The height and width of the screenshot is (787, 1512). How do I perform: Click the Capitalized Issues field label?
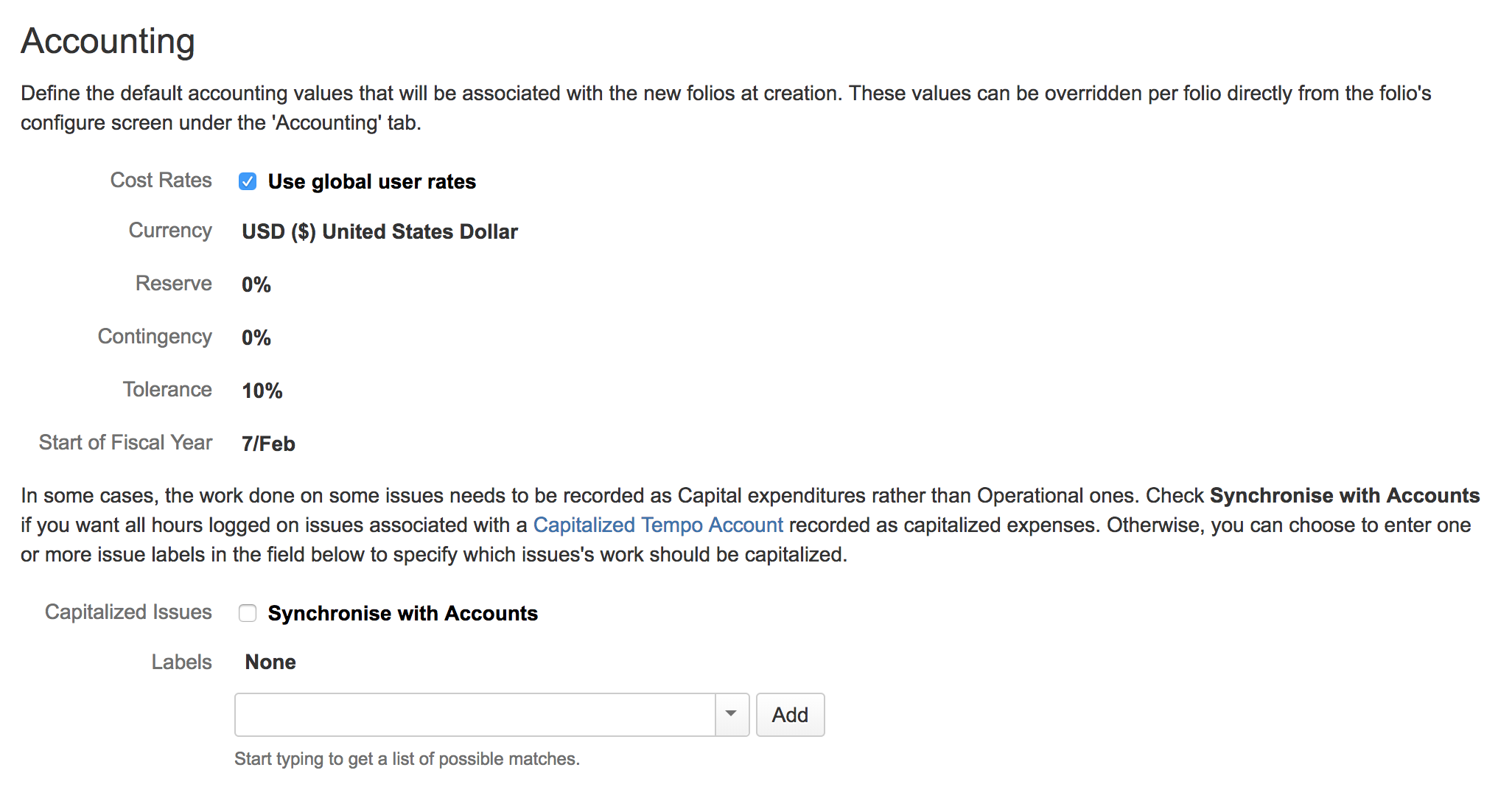128,612
